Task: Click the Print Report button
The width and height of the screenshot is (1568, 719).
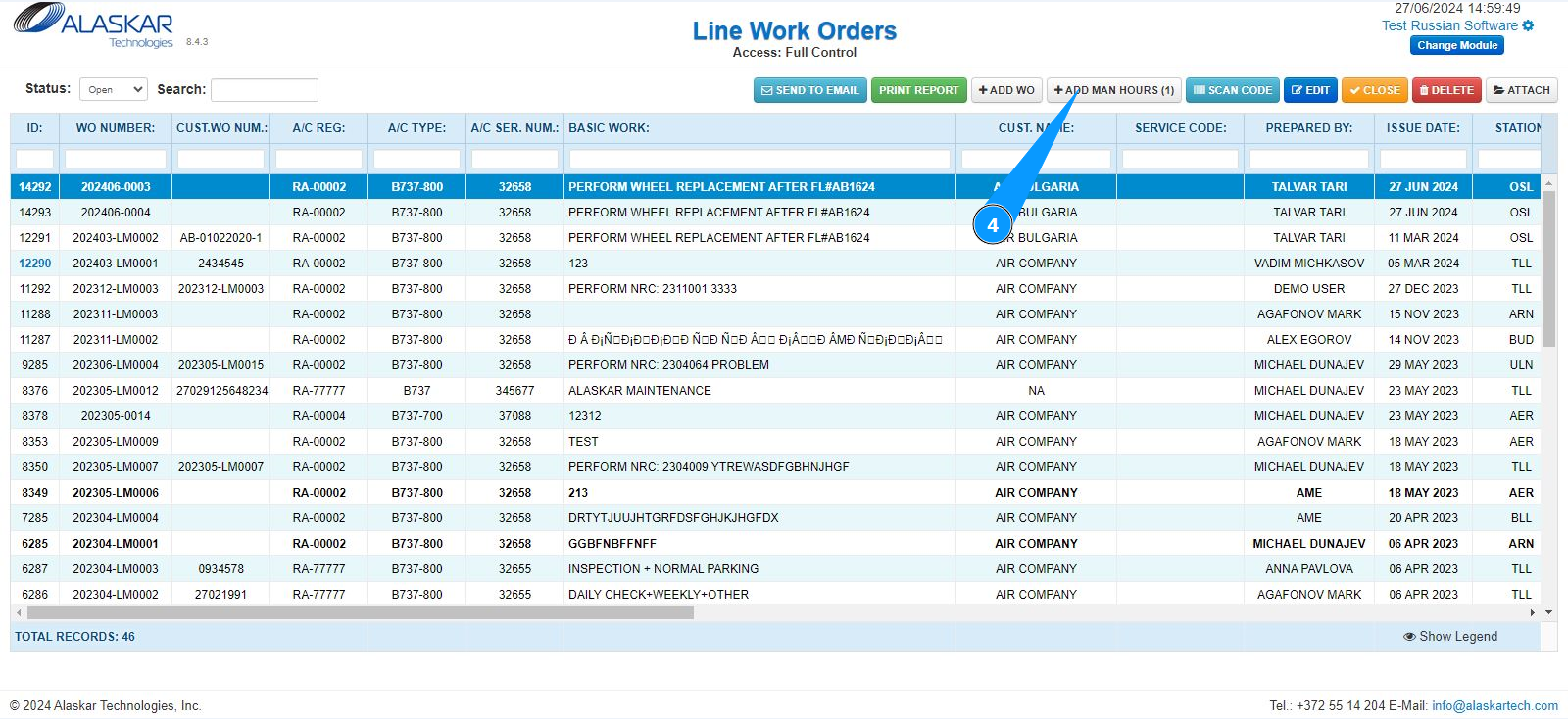Action: point(918,90)
